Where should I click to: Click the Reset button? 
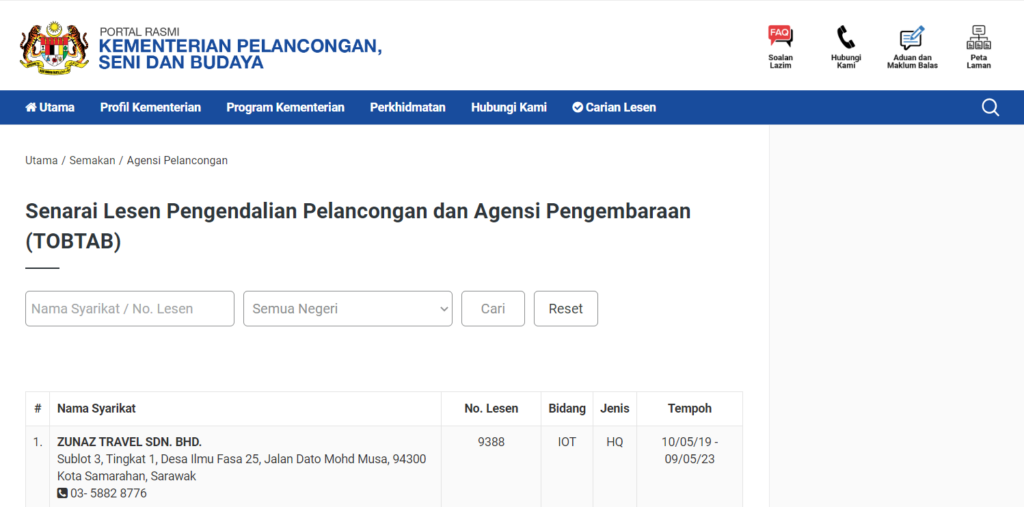point(566,308)
